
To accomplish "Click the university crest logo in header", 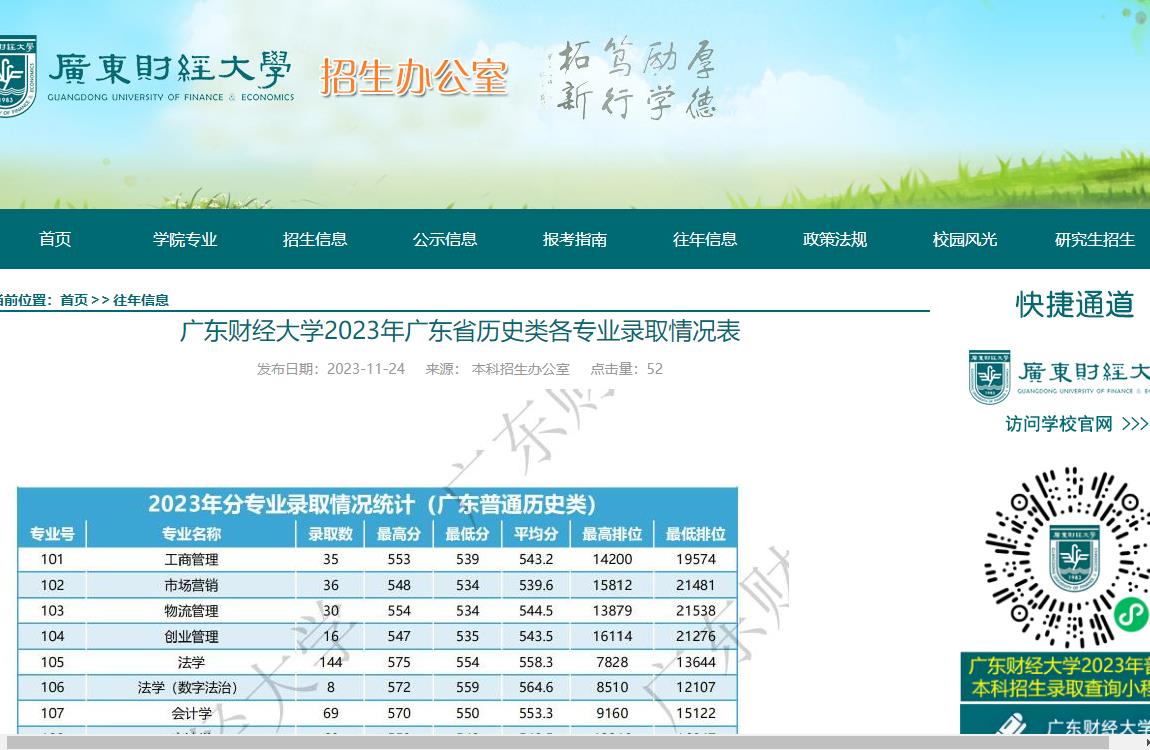I will click(x=18, y=76).
